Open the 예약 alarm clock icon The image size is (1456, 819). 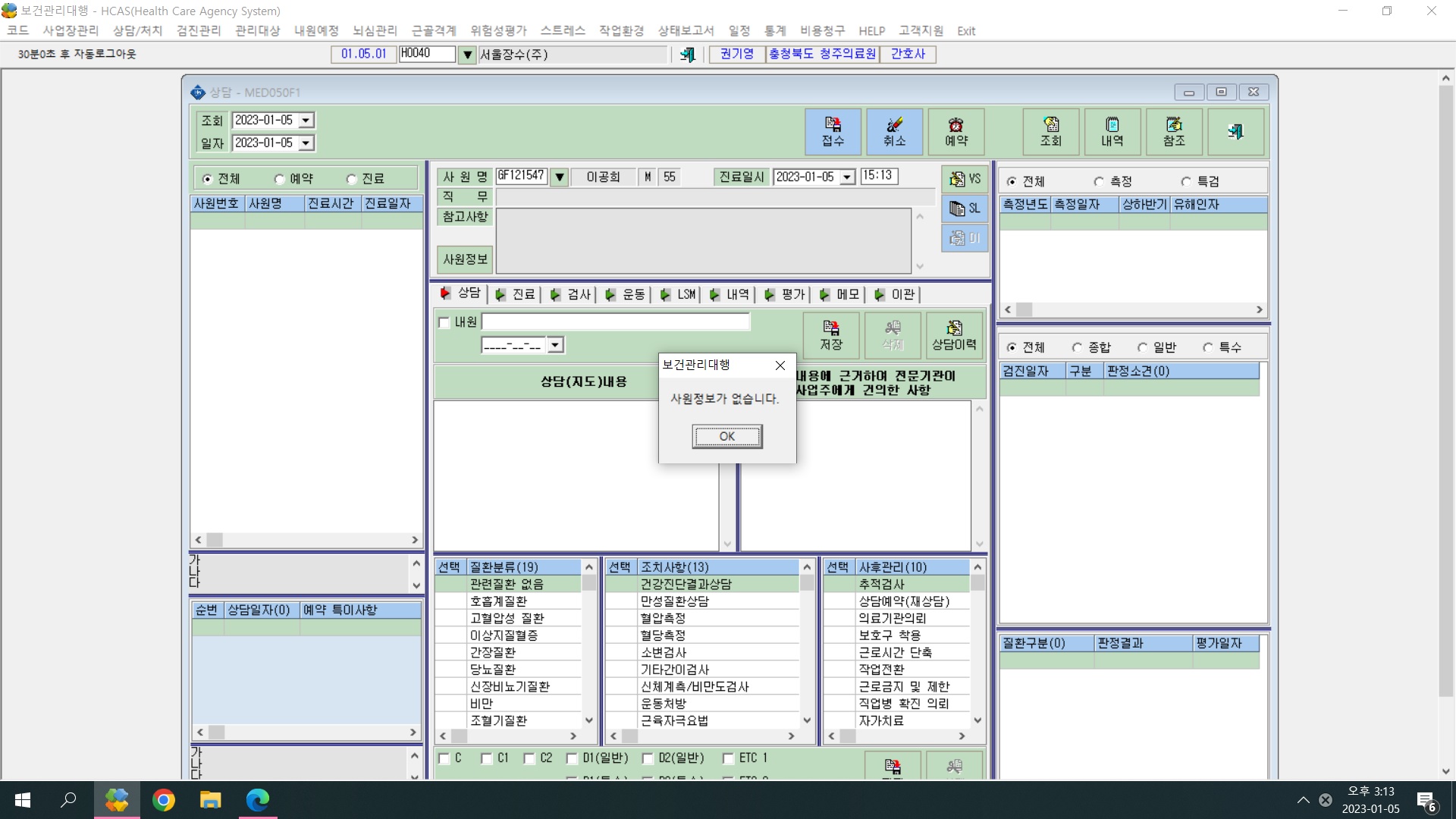tap(955, 132)
